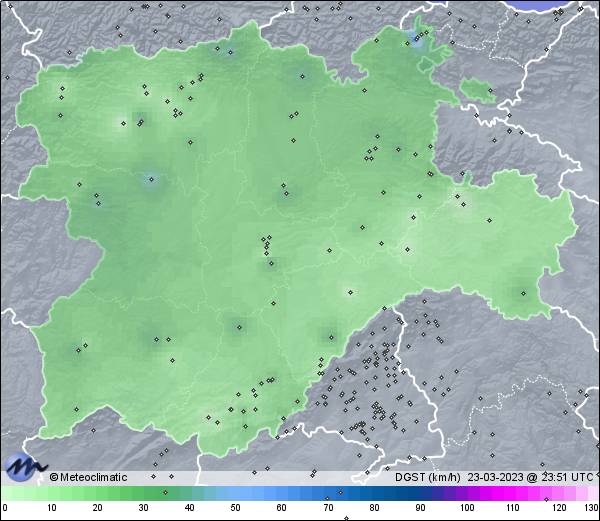Click the scale value 0

[5, 508]
